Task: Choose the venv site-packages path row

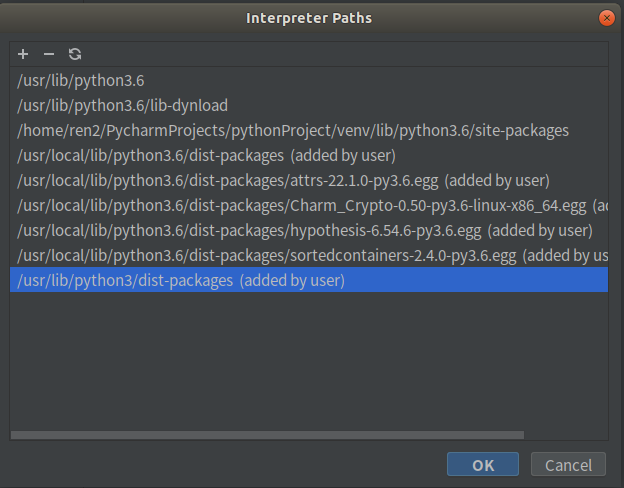Action: tap(293, 130)
